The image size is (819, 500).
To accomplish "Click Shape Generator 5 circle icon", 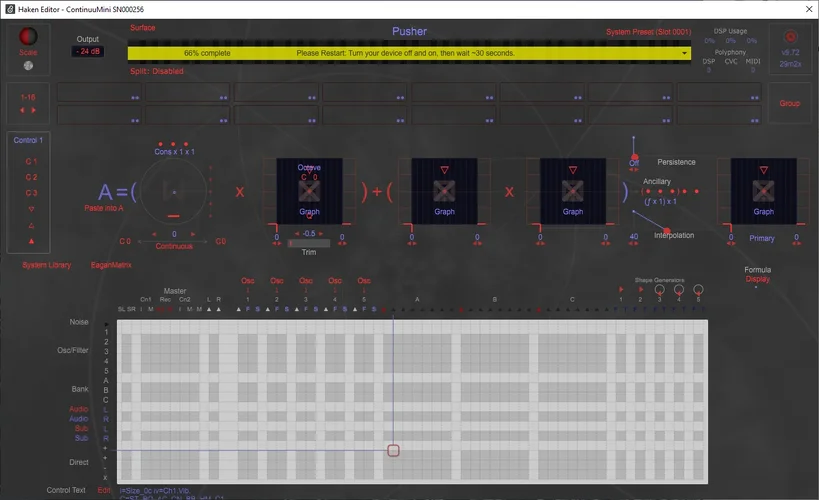I will pyautogui.click(x=698, y=289).
